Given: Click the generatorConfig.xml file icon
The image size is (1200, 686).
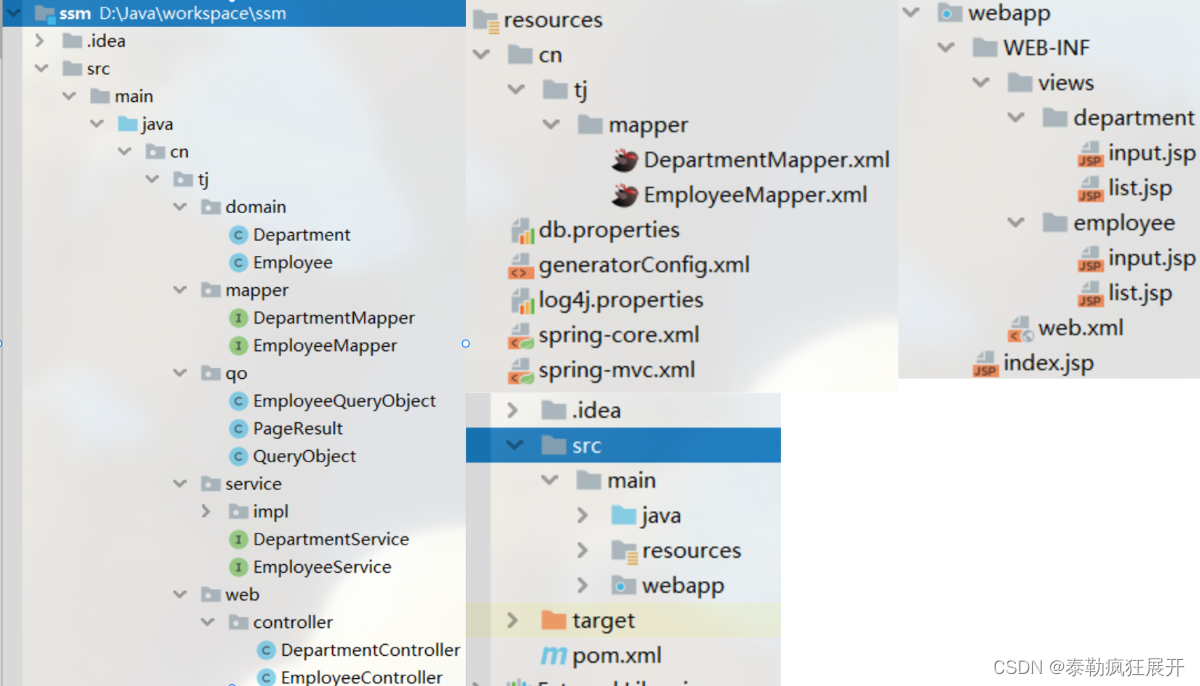Looking at the screenshot, I should (521, 265).
